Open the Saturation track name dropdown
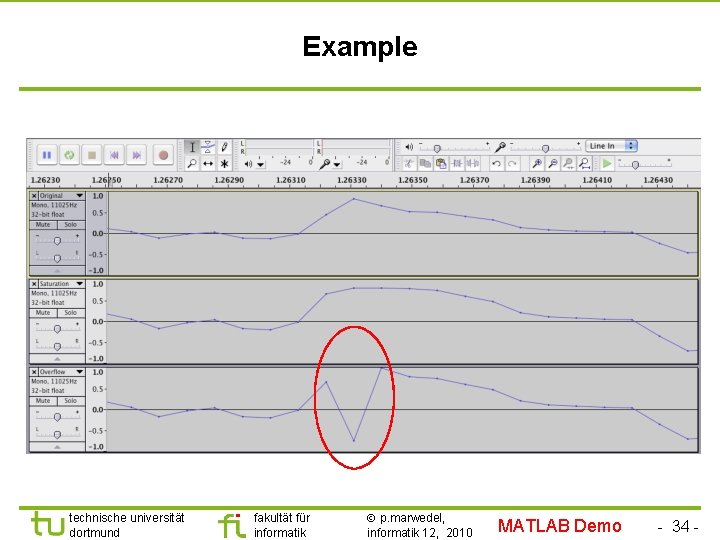720x540 pixels. click(x=61, y=284)
